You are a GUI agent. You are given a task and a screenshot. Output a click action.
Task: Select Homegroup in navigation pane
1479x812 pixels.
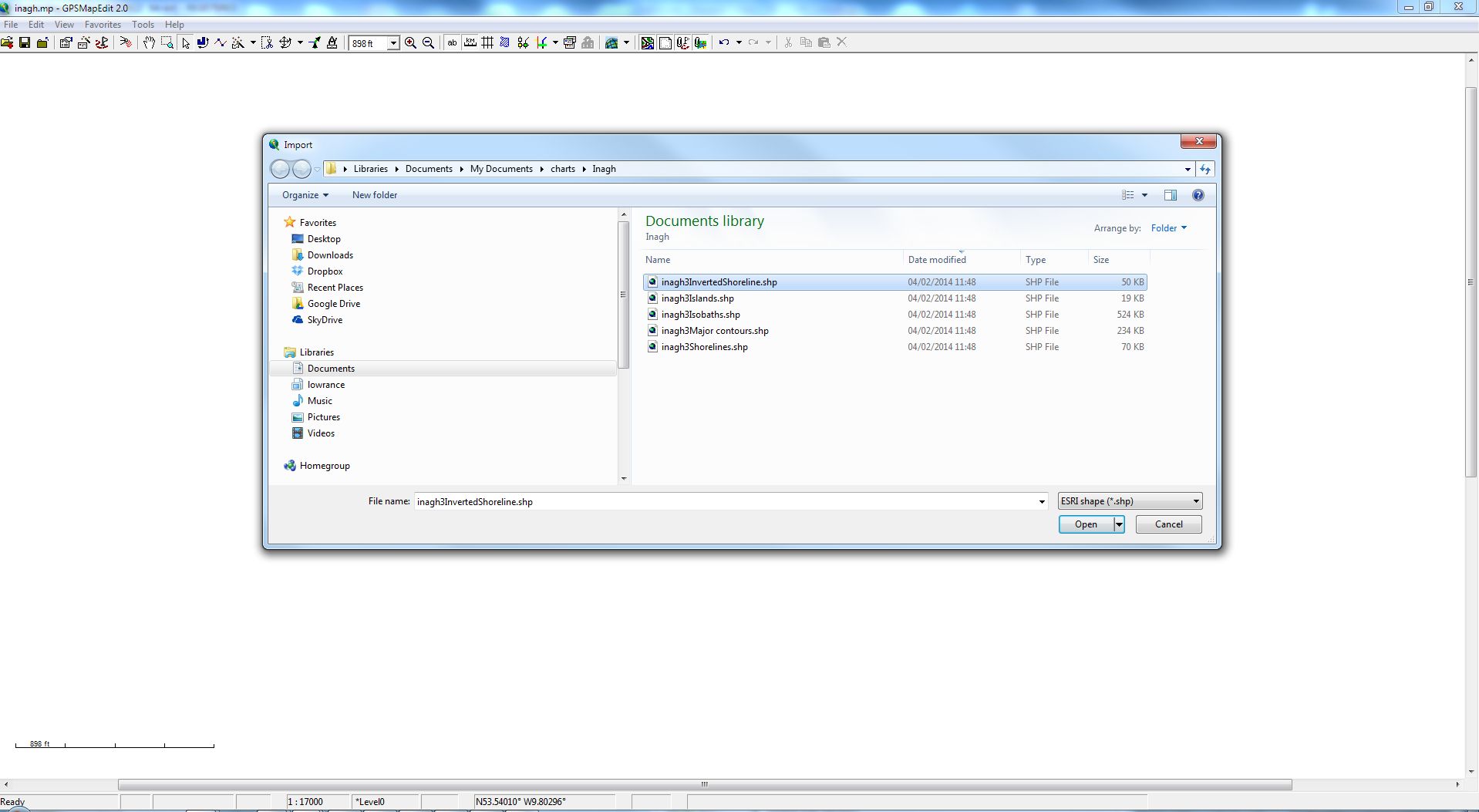click(x=325, y=466)
